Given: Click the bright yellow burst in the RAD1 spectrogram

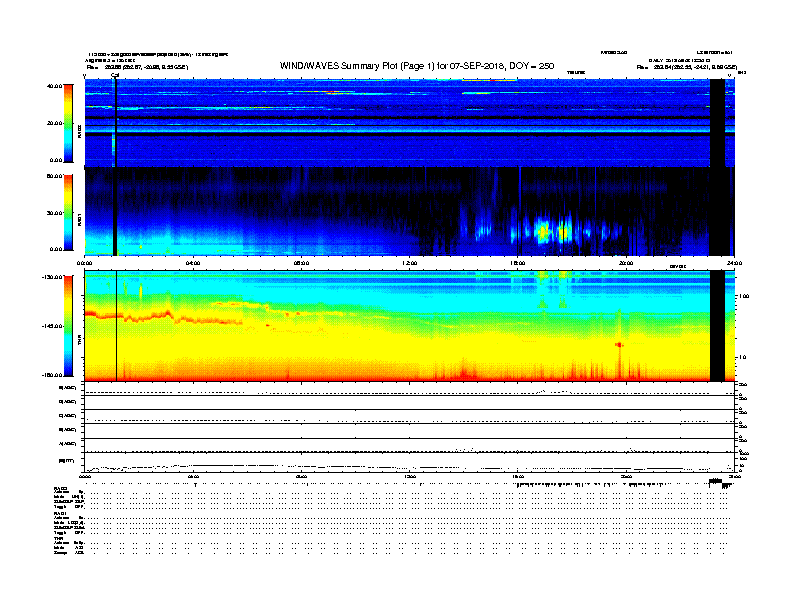Looking at the screenshot, I should [543, 232].
